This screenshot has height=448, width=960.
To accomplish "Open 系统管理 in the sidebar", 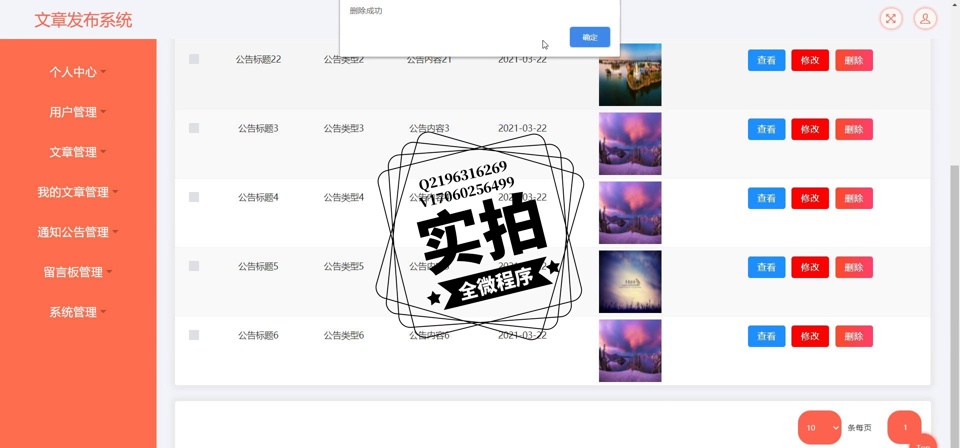I will point(78,312).
